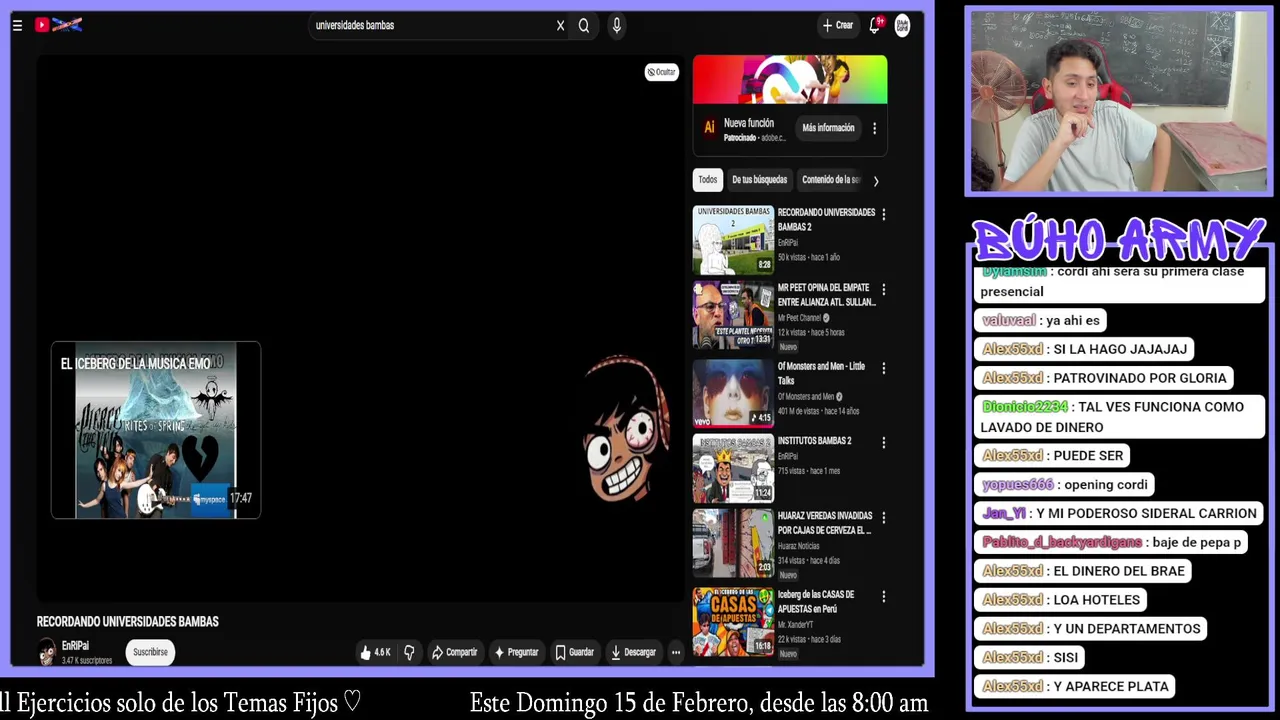1280x720 pixels.
Task: Open options for Mr Peet video
Action: (x=883, y=289)
